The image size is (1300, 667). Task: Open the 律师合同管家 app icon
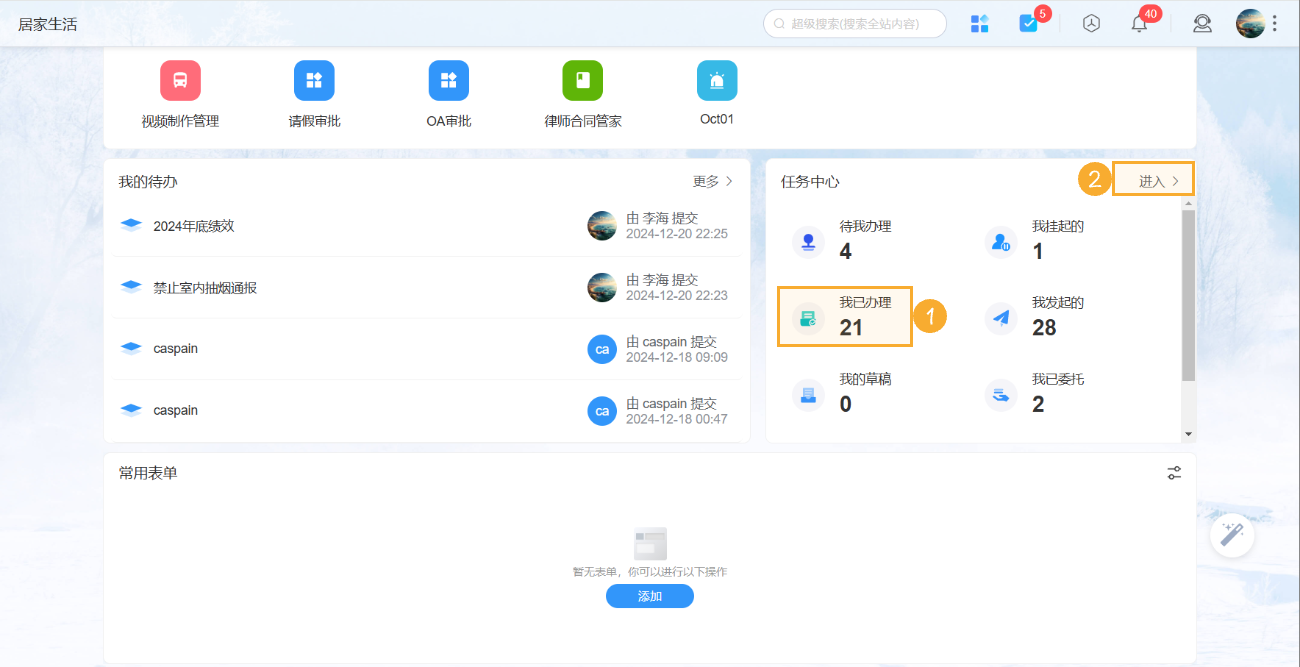coord(582,81)
